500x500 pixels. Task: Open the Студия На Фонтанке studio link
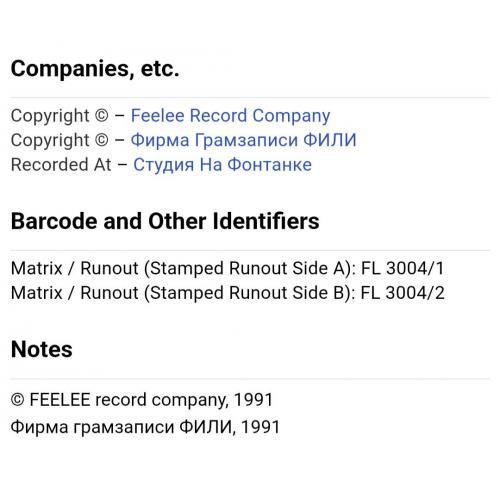(222, 165)
